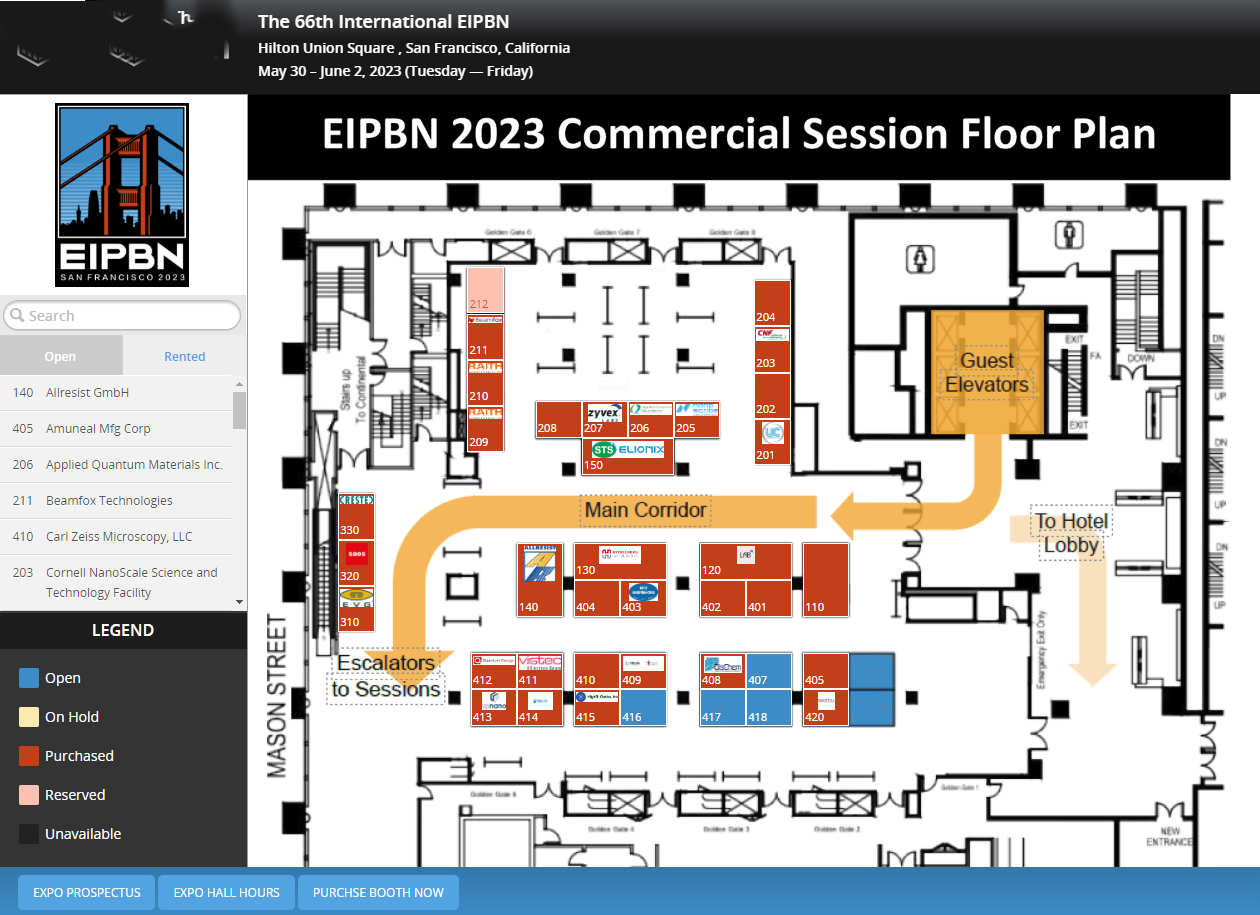Click scroll-down arrow of exhibitor list

[x=239, y=601]
